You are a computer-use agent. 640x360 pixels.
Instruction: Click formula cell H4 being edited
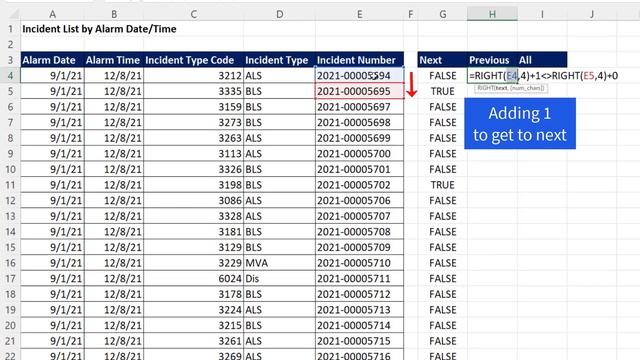pos(492,76)
